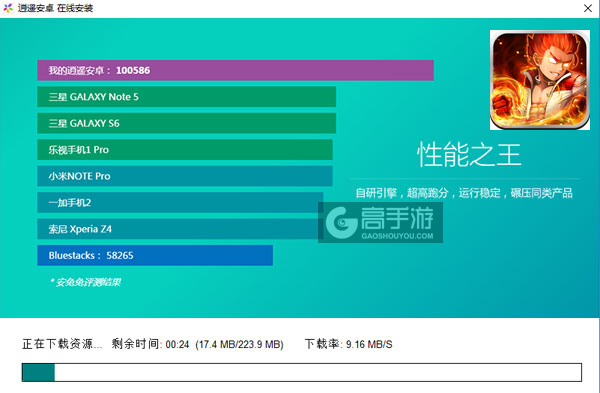Click the 逍遥安卓 在线安装 window title
The width and height of the screenshot is (600, 393).
(55, 8)
